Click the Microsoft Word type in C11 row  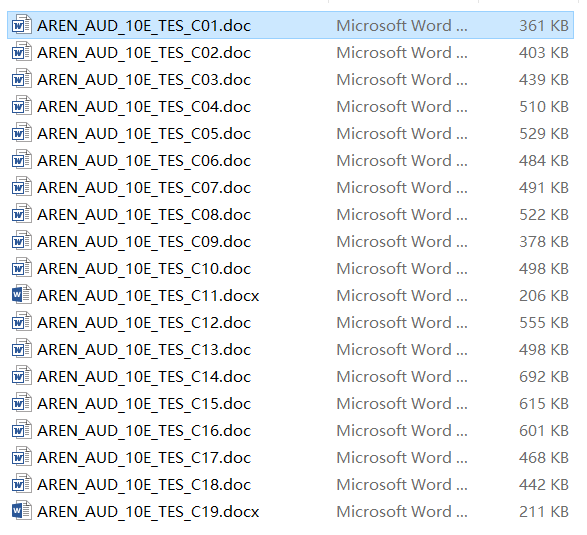(402, 295)
